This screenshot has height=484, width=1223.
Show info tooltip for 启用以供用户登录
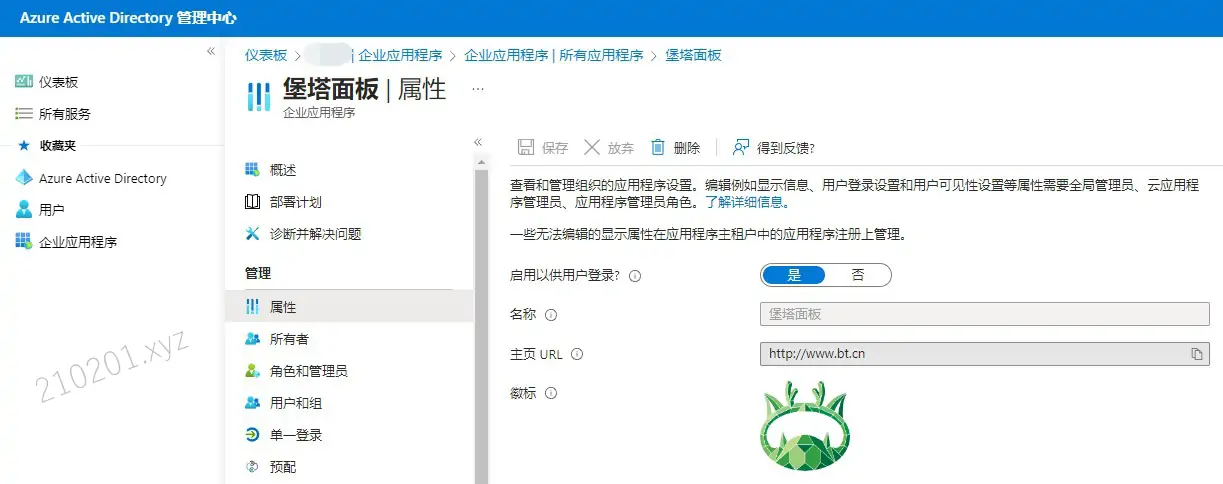coord(635,276)
